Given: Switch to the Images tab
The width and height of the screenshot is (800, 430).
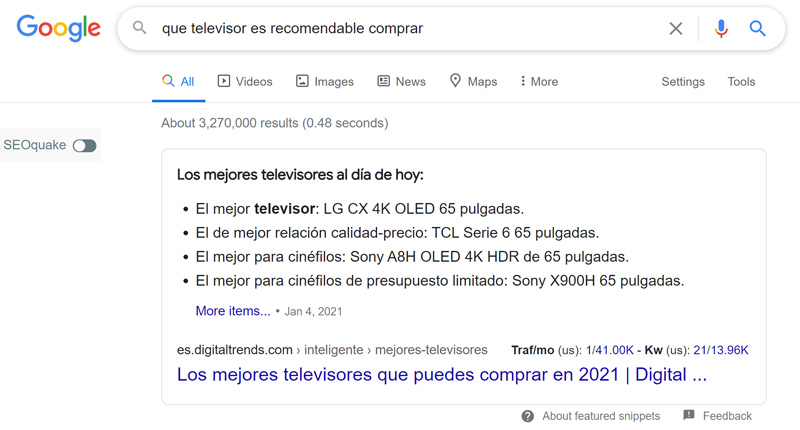Looking at the screenshot, I should (324, 82).
